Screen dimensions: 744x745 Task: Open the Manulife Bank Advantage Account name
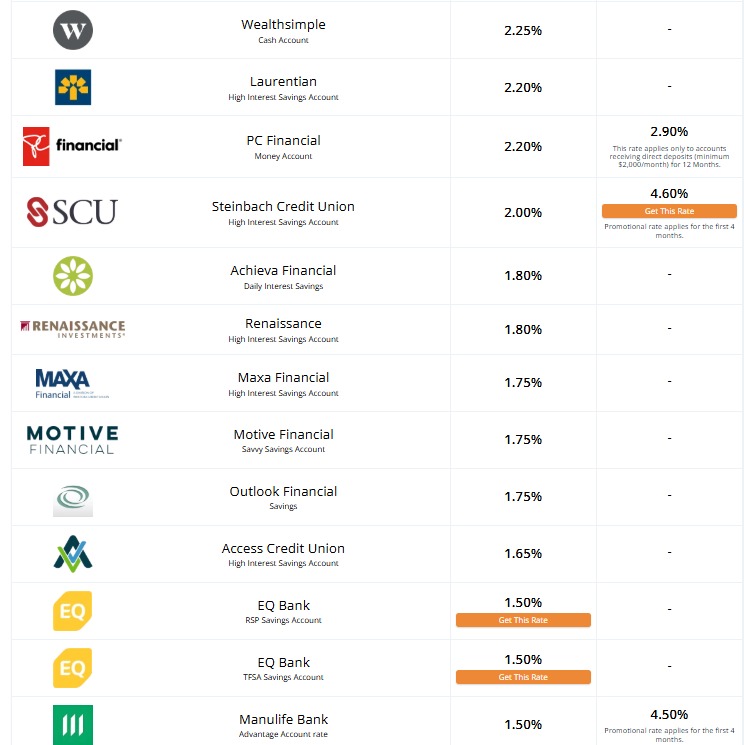coord(283,720)
